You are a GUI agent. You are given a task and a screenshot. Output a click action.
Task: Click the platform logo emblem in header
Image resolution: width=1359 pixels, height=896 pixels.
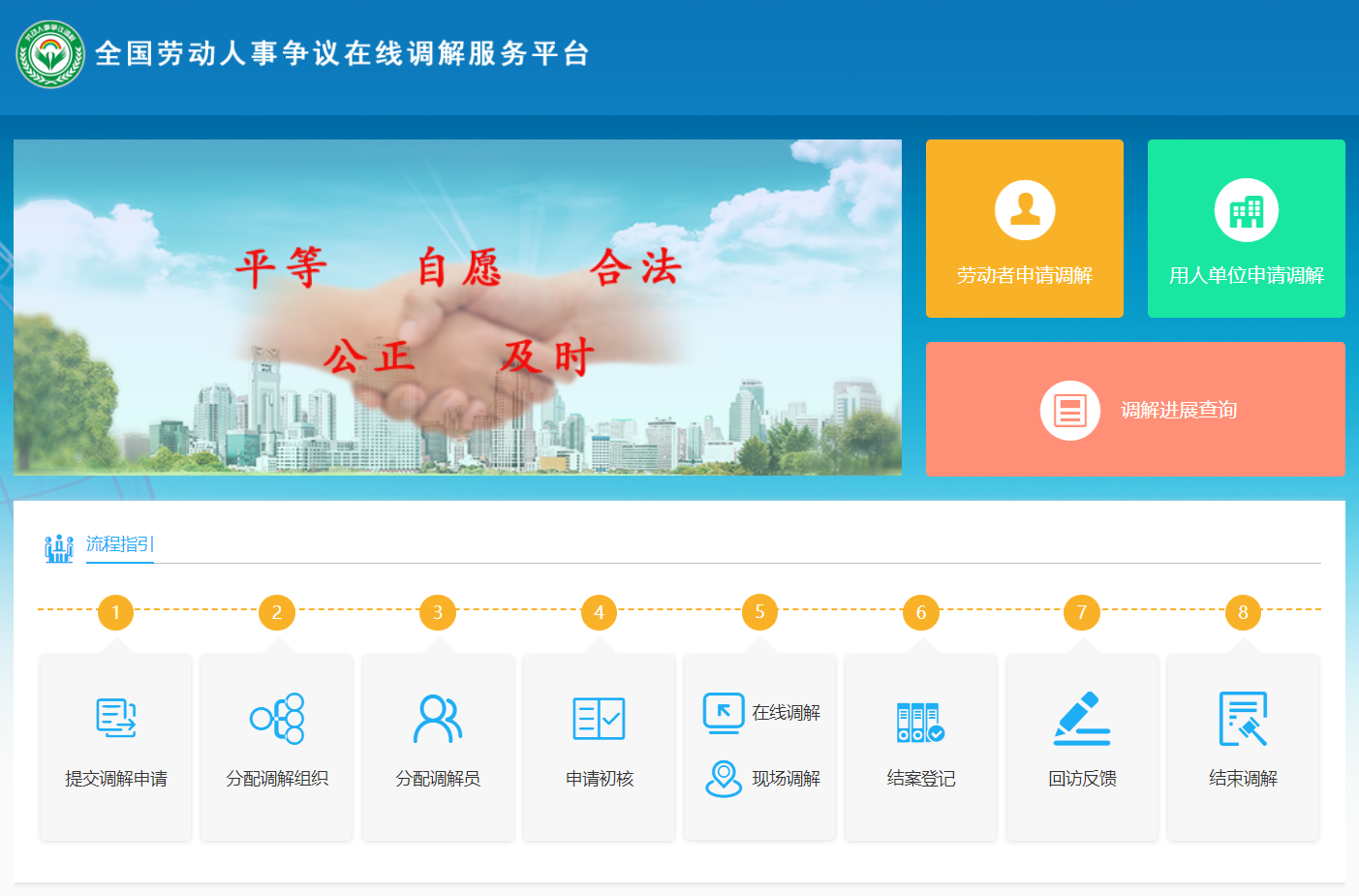[x=50, y=54]
